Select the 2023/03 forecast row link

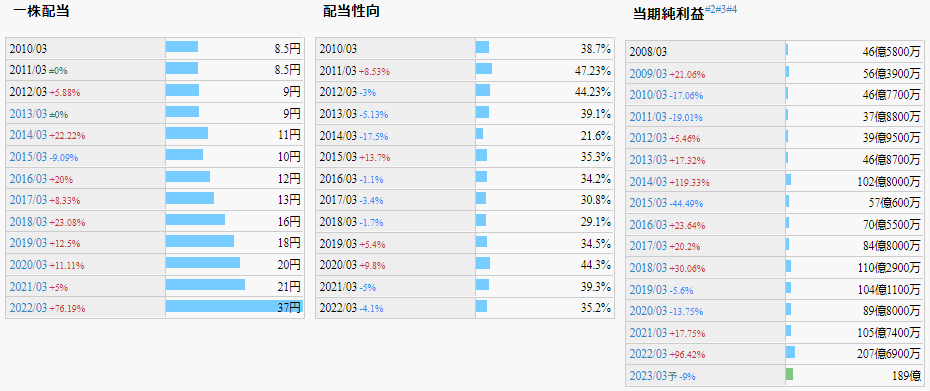click(648, 376)
